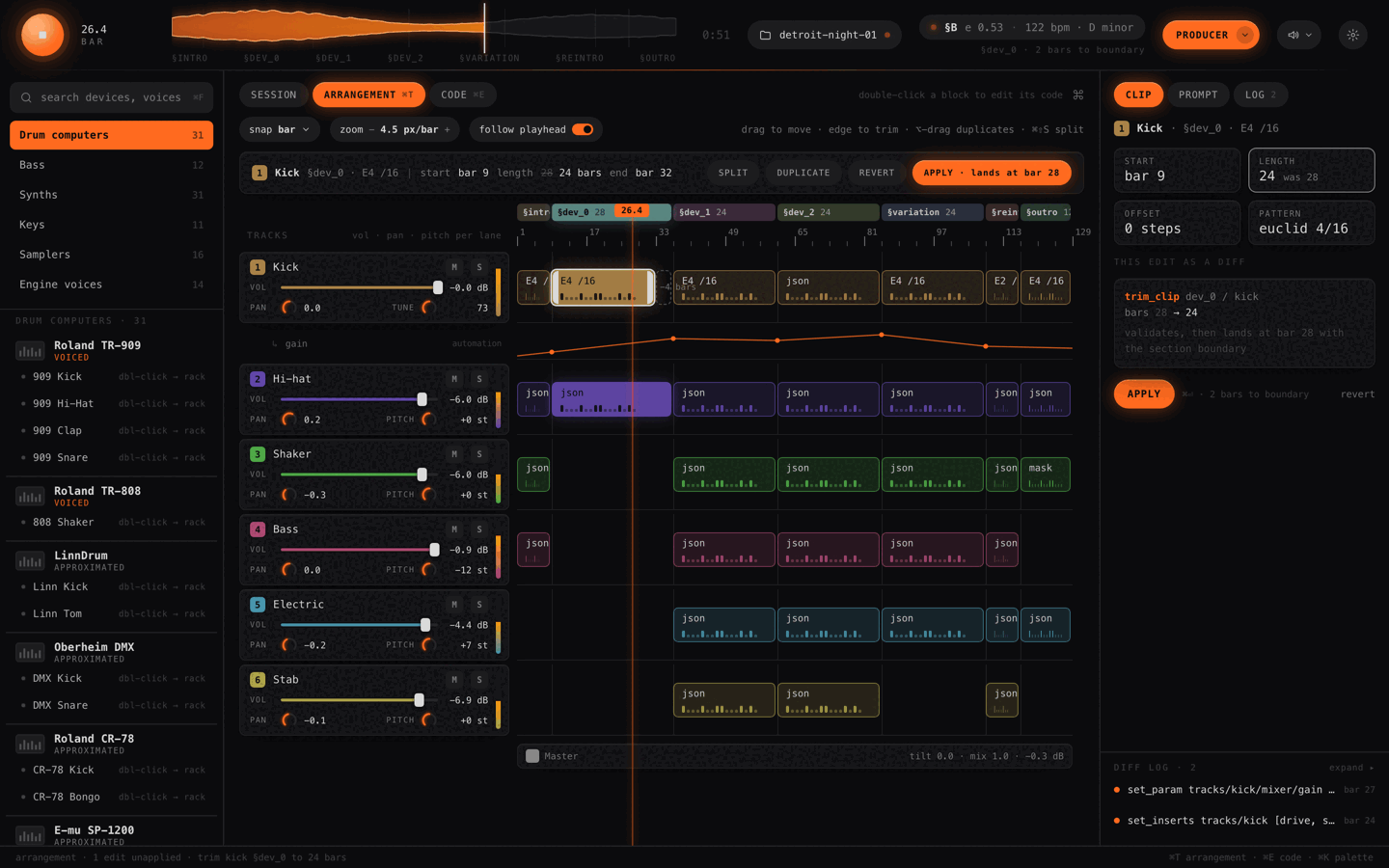Adjust the Kick volume slider handle
Image resolution: width=1389 pixels, height=868 pixels.
tap(438, 287)
